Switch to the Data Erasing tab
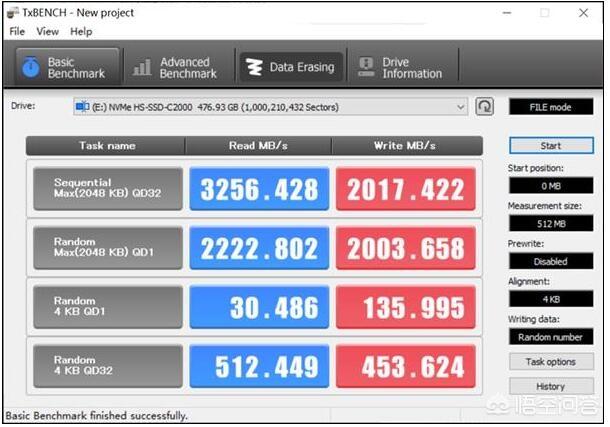This screenshot has width=610, height=427. (x=291, y=67)
